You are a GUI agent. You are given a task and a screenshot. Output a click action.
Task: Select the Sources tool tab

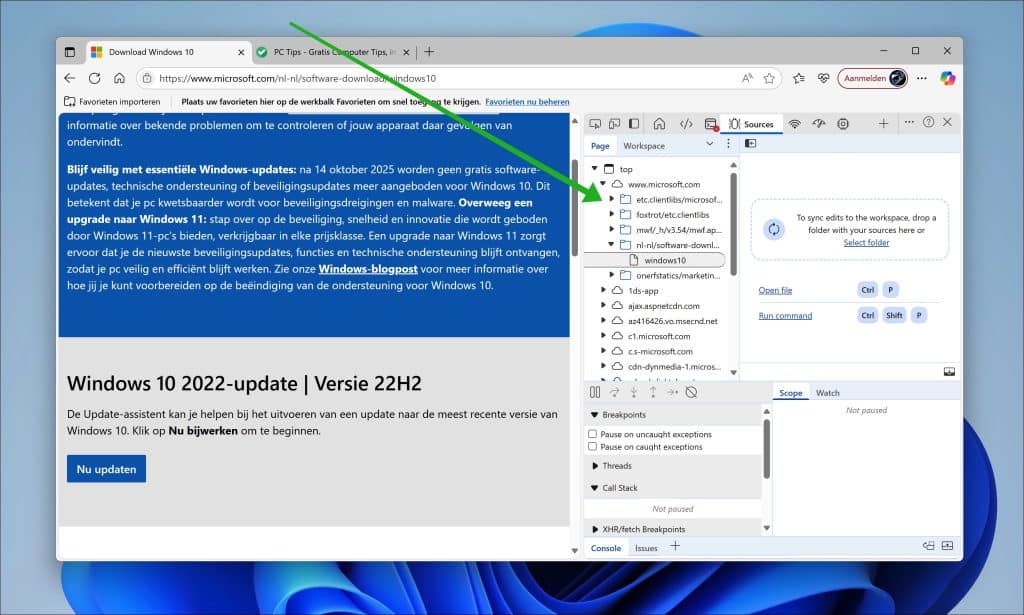point(751,123)
